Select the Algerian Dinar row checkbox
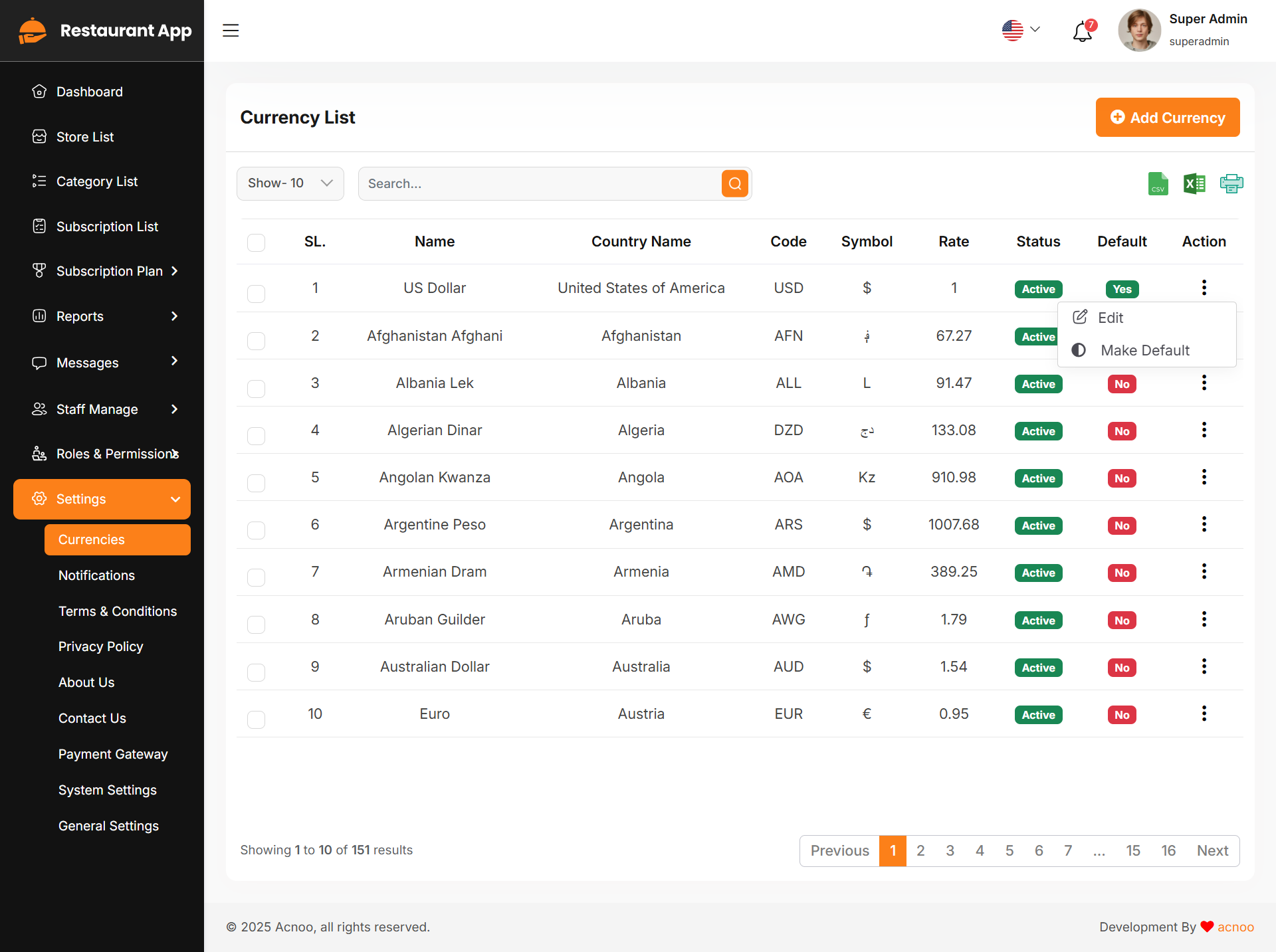 click(x=256, y=436)
